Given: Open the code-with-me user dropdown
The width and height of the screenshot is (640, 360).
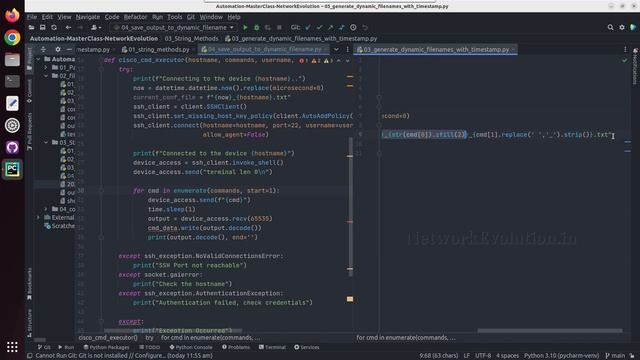Looking at the screenshot, I should 96,27.
